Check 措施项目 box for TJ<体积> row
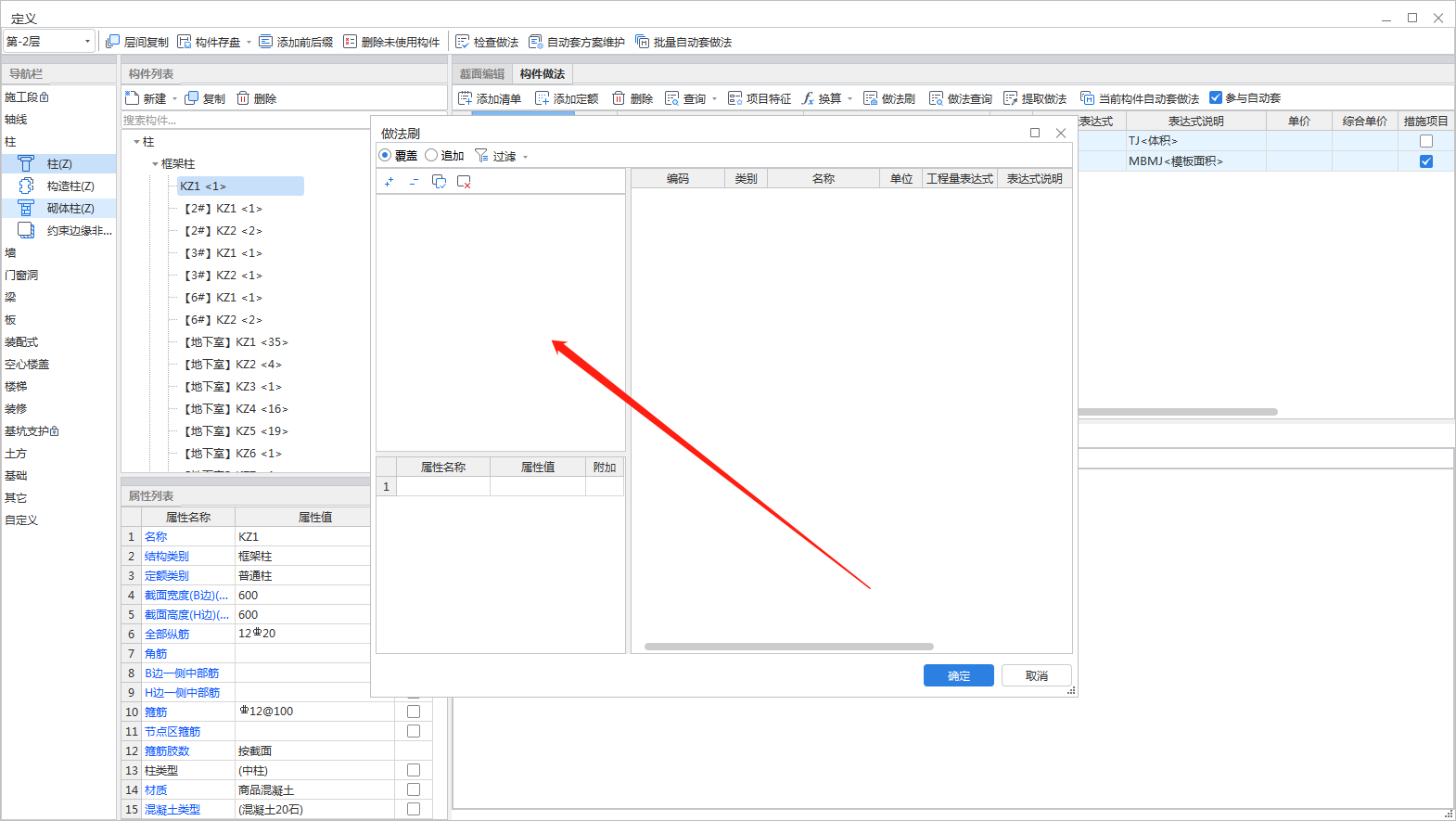This screenshot has width=1456, height=821. [x=1426, y=141]
